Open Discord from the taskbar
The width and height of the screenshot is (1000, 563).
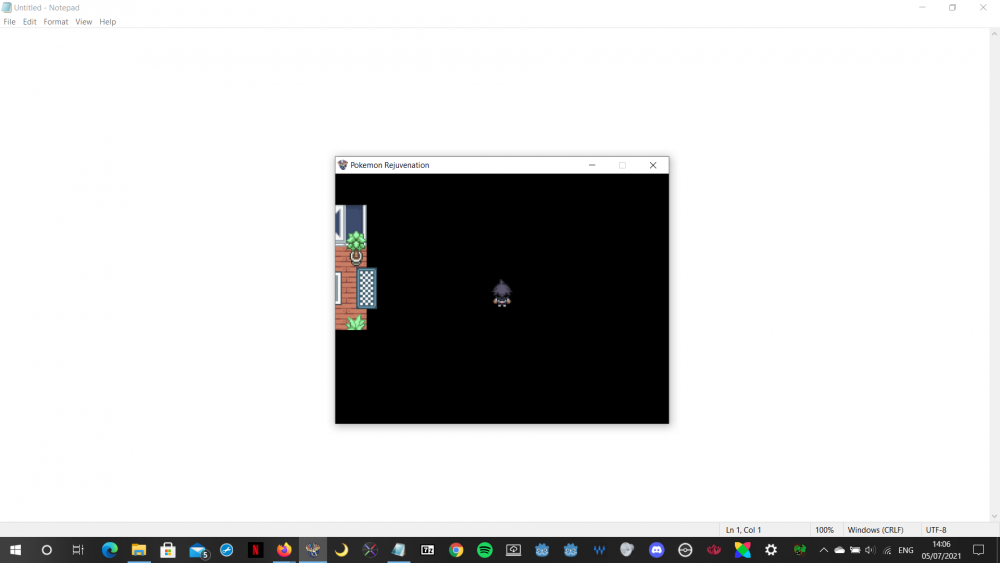(656, 550)
